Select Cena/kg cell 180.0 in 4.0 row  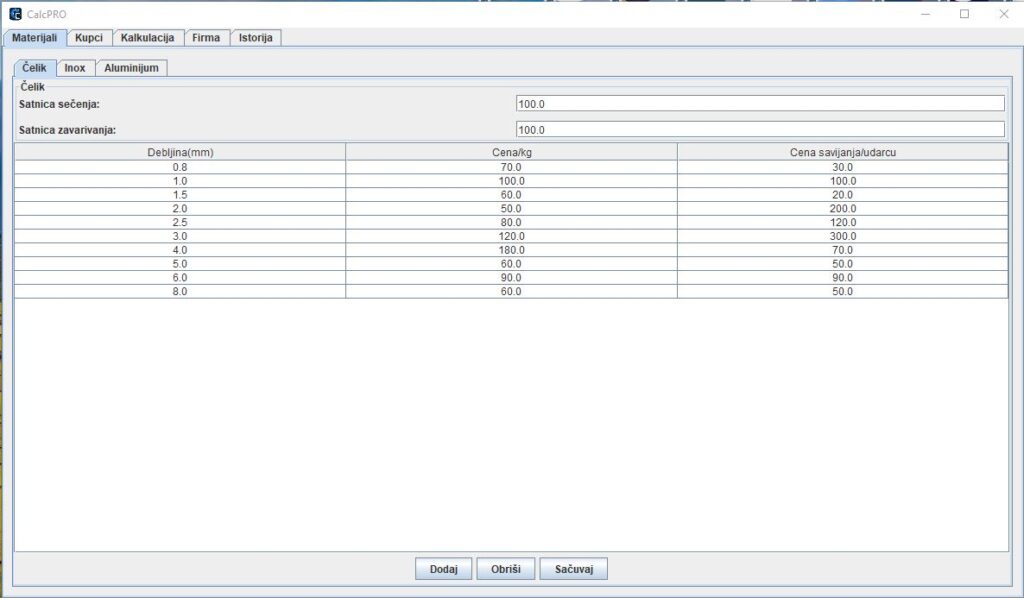point(511,250)
